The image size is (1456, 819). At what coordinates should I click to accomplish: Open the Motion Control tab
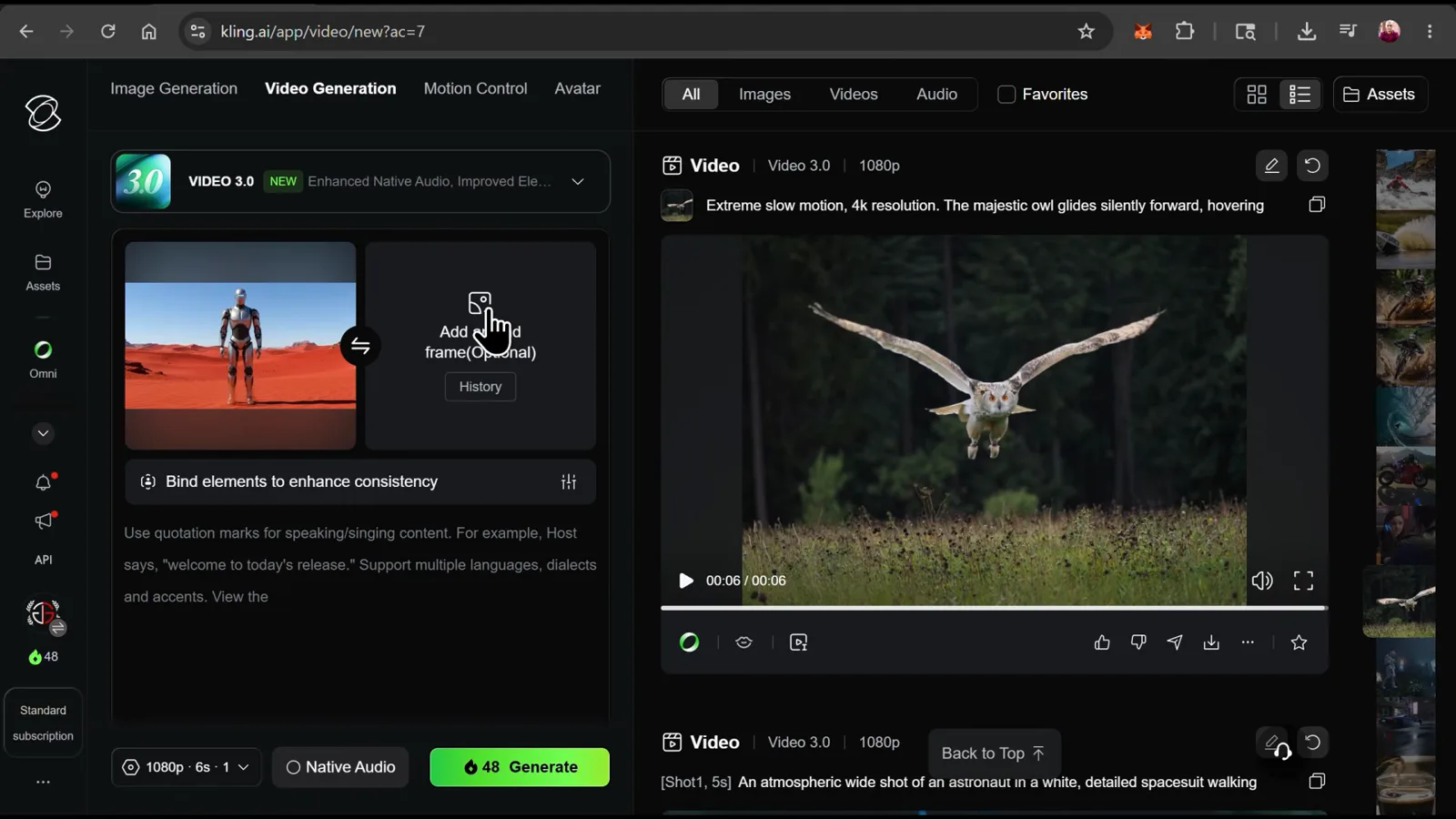[475, 88]
